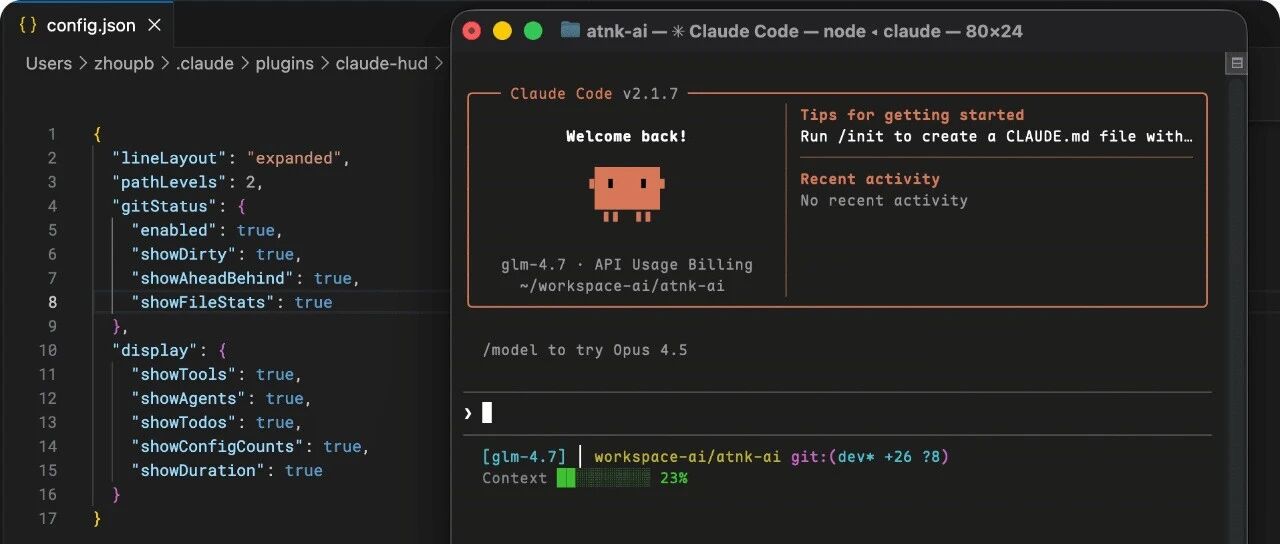Click the context usage progress bar
1280x544 pixels.
pyautogui.click(x=604, y=479)
